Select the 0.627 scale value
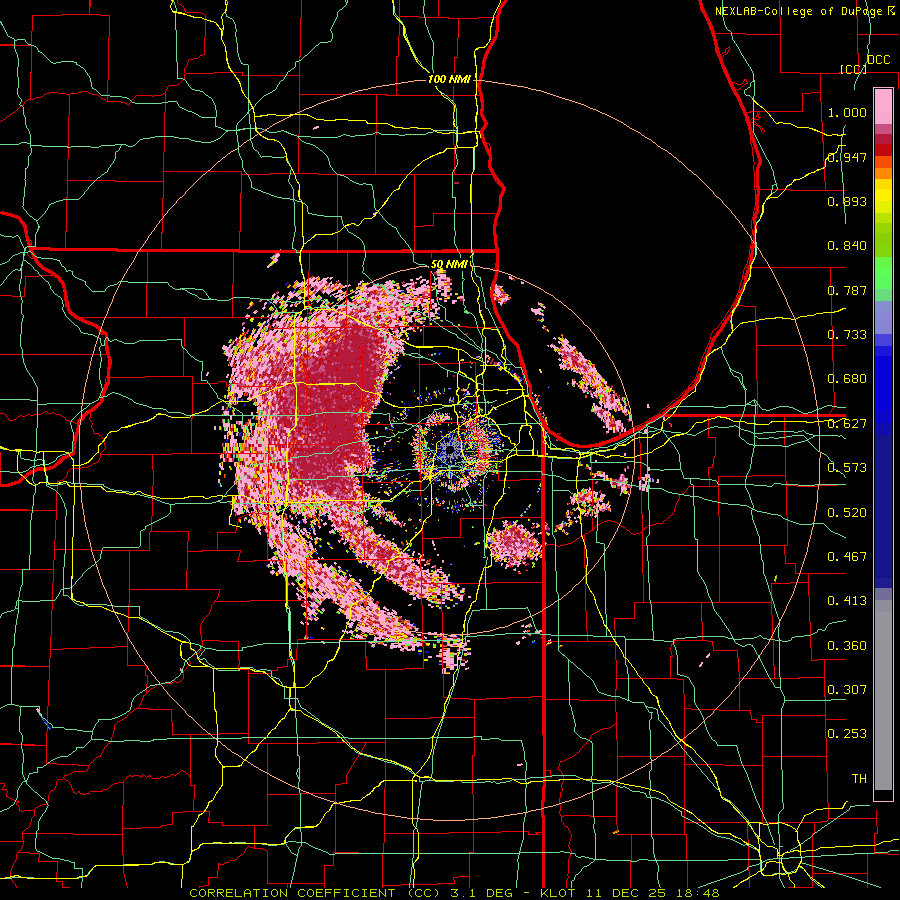 pos(847,424)
